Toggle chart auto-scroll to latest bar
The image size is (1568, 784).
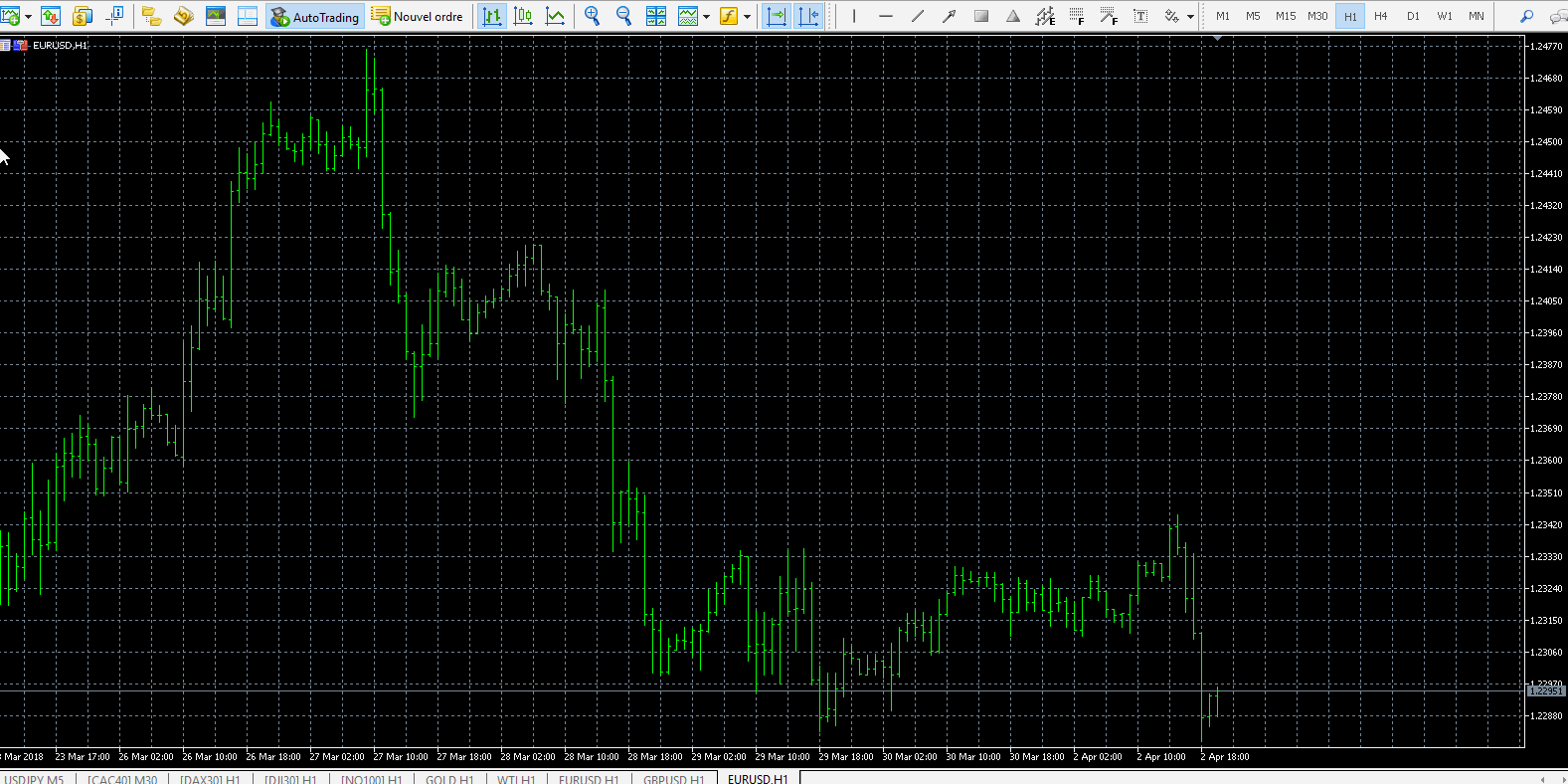coord(777,16)
